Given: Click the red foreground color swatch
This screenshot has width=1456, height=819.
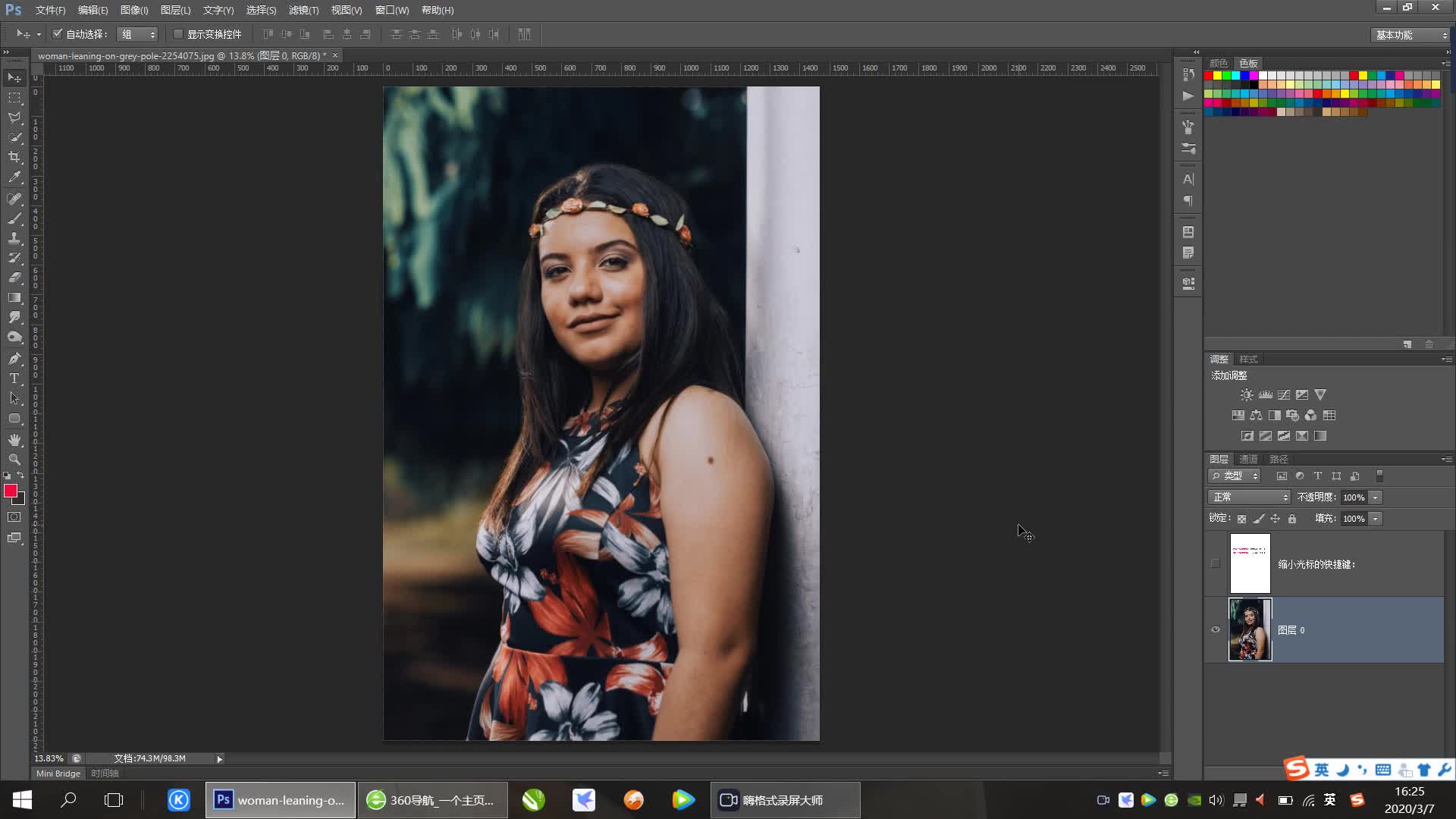Looking at the screenshot, I should (11, 491).
